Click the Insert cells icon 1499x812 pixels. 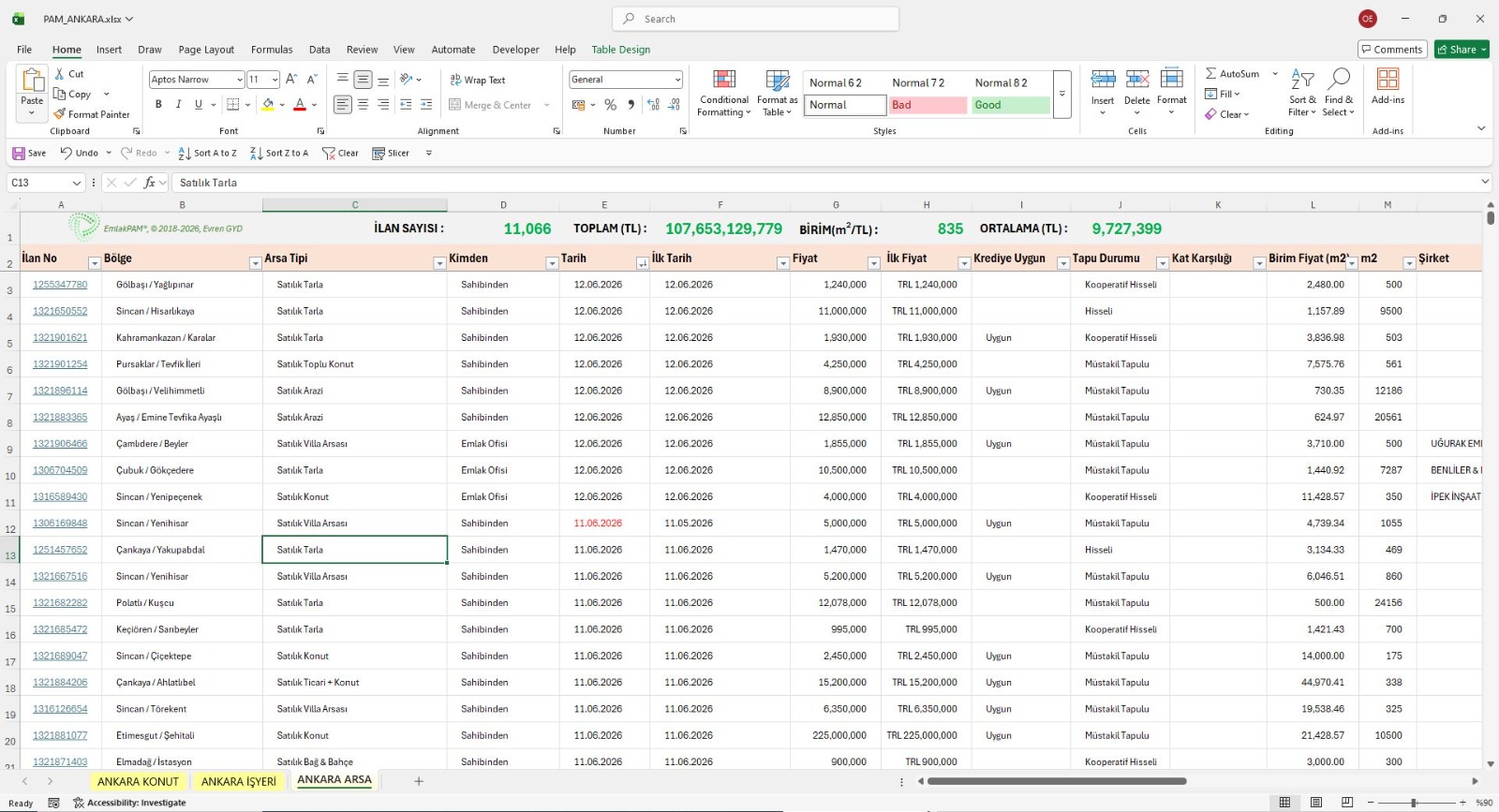point(1103,79)
